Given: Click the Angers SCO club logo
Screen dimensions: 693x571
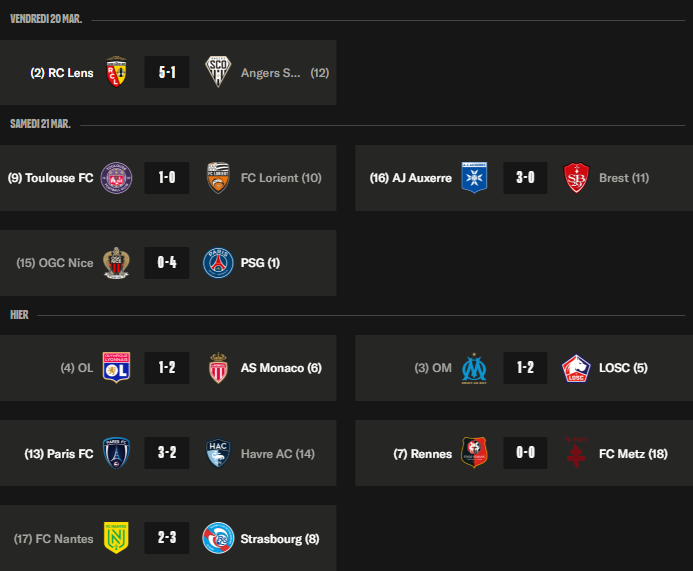Looking at the screenshot, I should point(218,72).
